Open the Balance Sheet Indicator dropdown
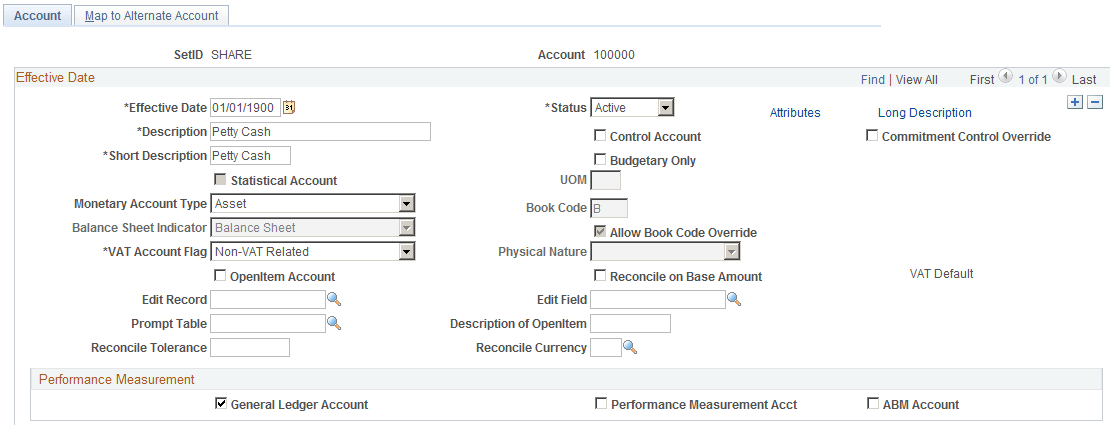This screenshot has width=1110, height=425. [x=313, y=228]
